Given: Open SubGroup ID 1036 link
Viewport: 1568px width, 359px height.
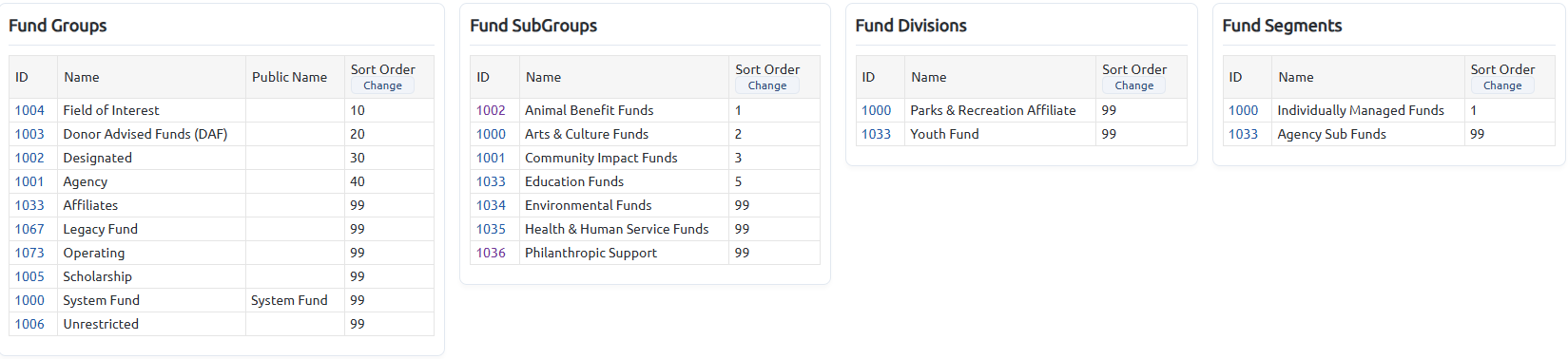Looking at the screenshot, I should 491,253.
